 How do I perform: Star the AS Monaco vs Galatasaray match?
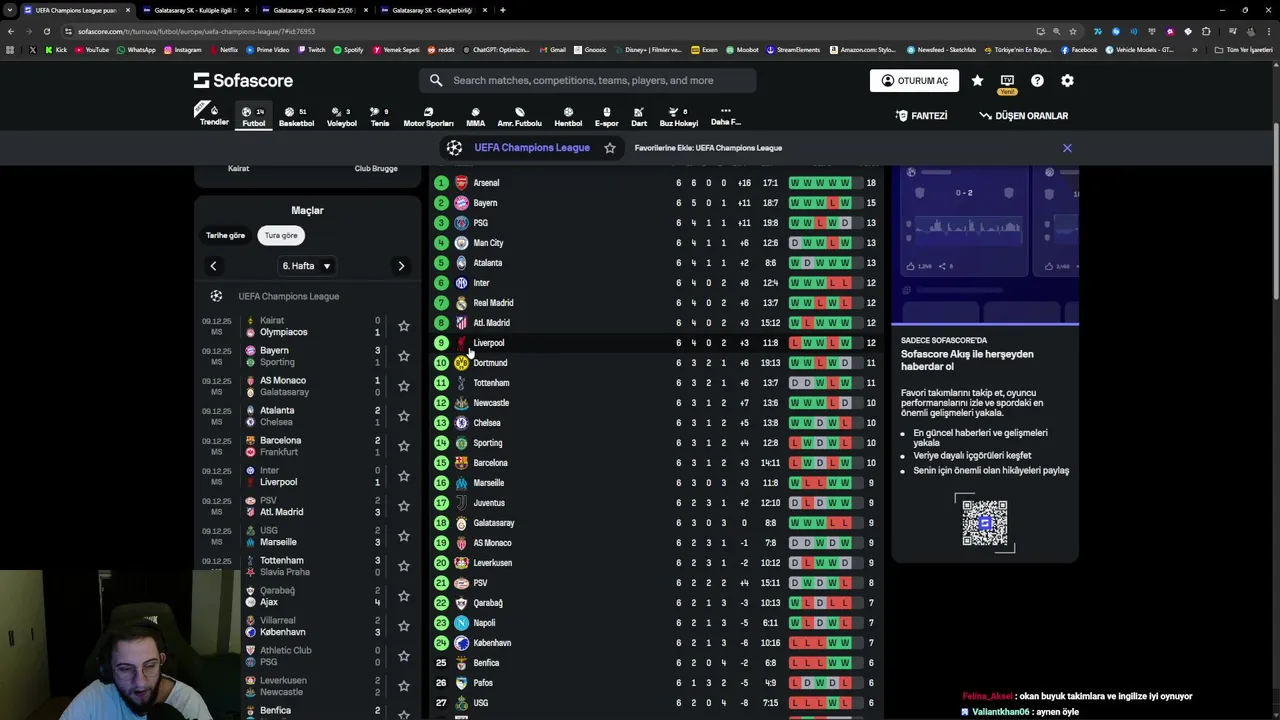pos(404,386)
